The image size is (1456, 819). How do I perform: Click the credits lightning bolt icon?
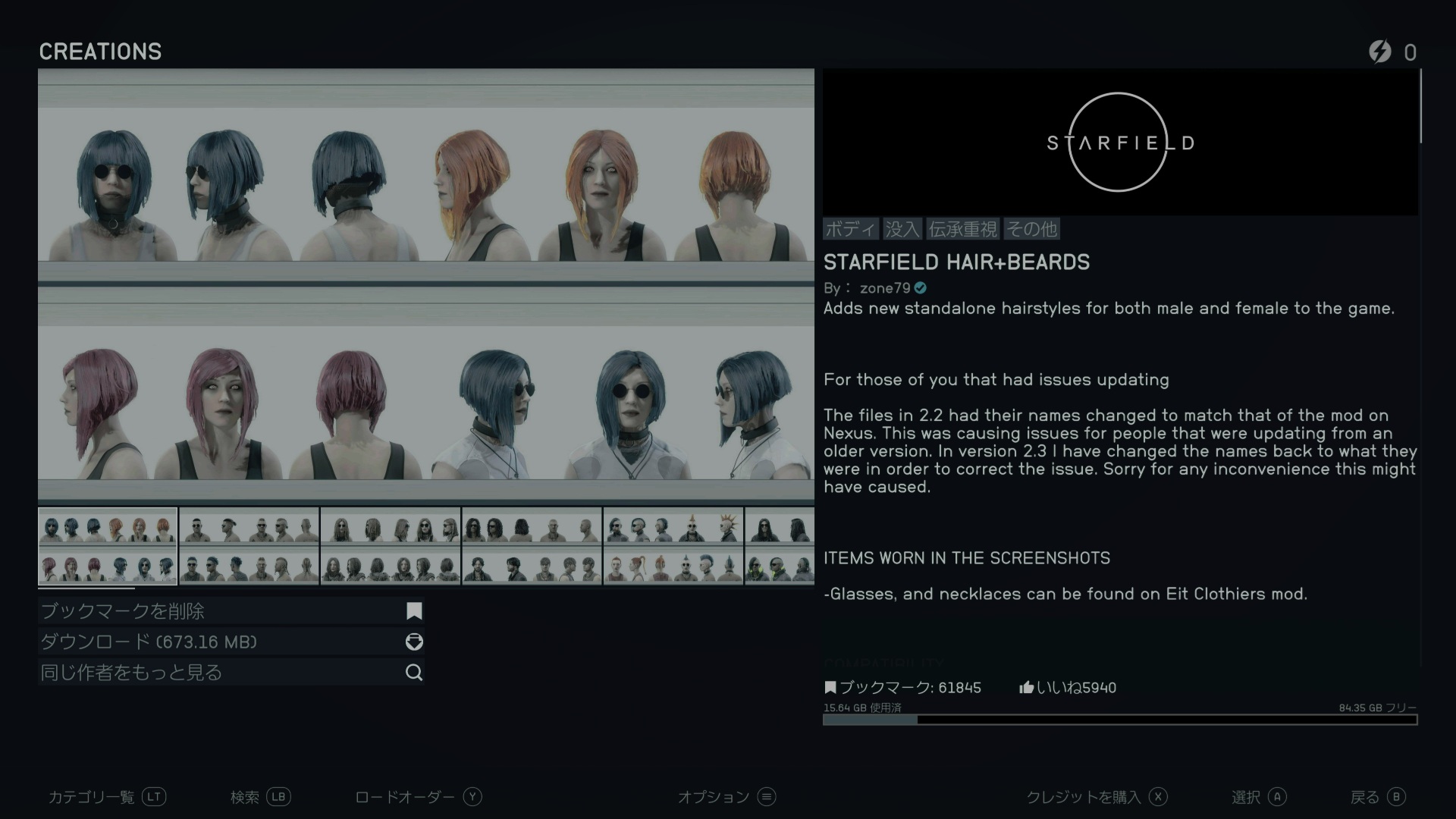tap(1379, 52)
